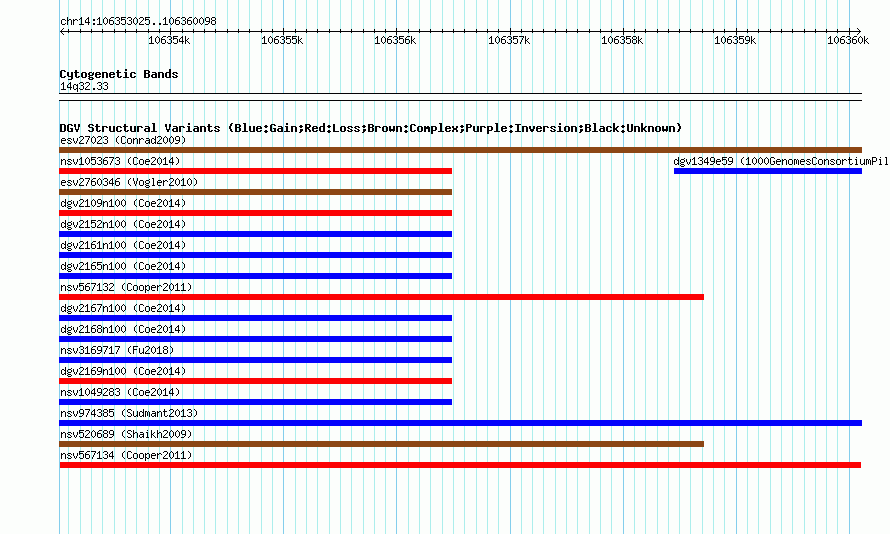Select the 14q32.33 band label

84,87
